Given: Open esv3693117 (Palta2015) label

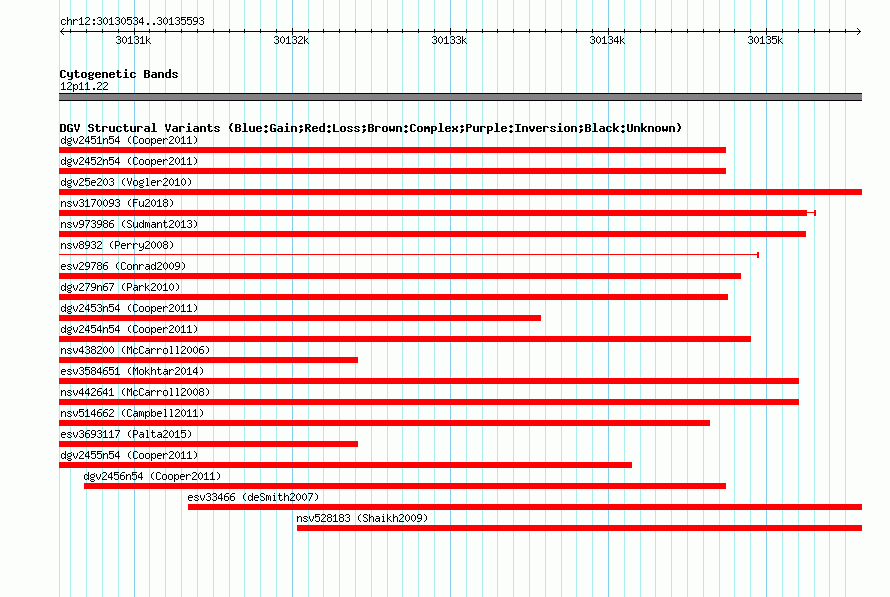Looking at the screenshot, I should click(x=126, y=434).
